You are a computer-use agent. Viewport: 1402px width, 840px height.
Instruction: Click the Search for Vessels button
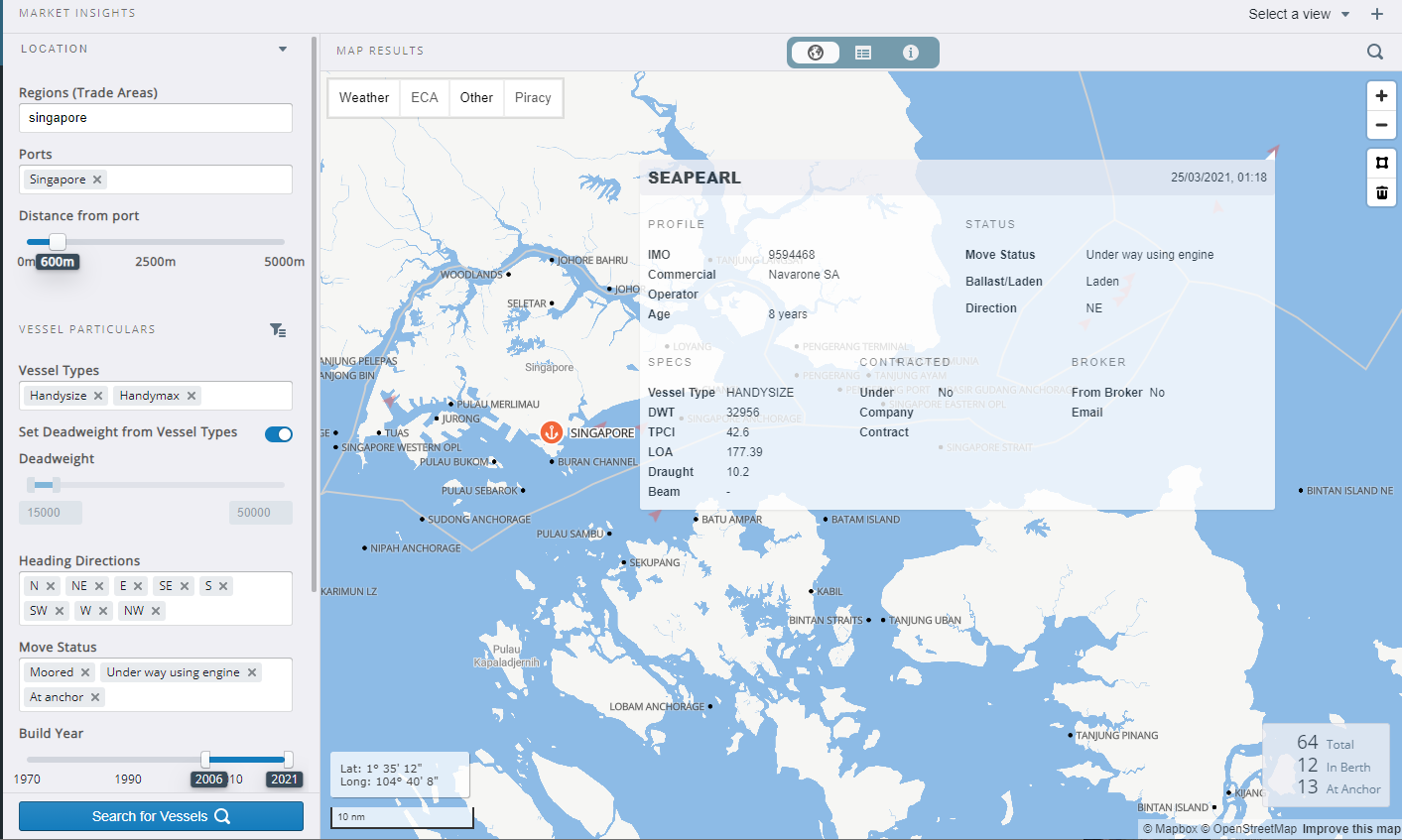pyautogui.click(x=161, y=816)
